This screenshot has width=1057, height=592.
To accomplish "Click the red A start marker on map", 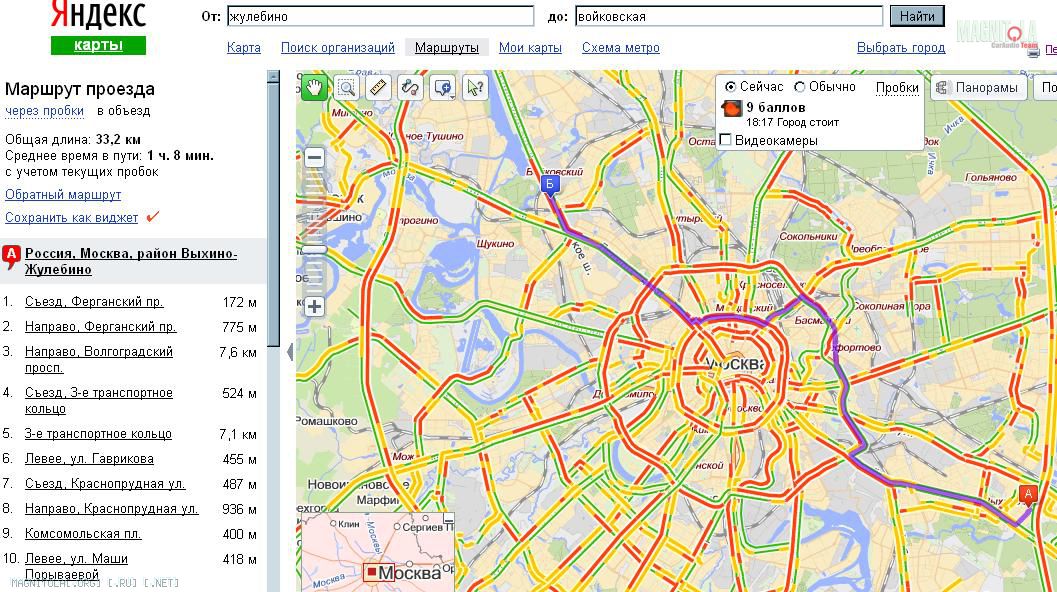I will (1028, 495).
